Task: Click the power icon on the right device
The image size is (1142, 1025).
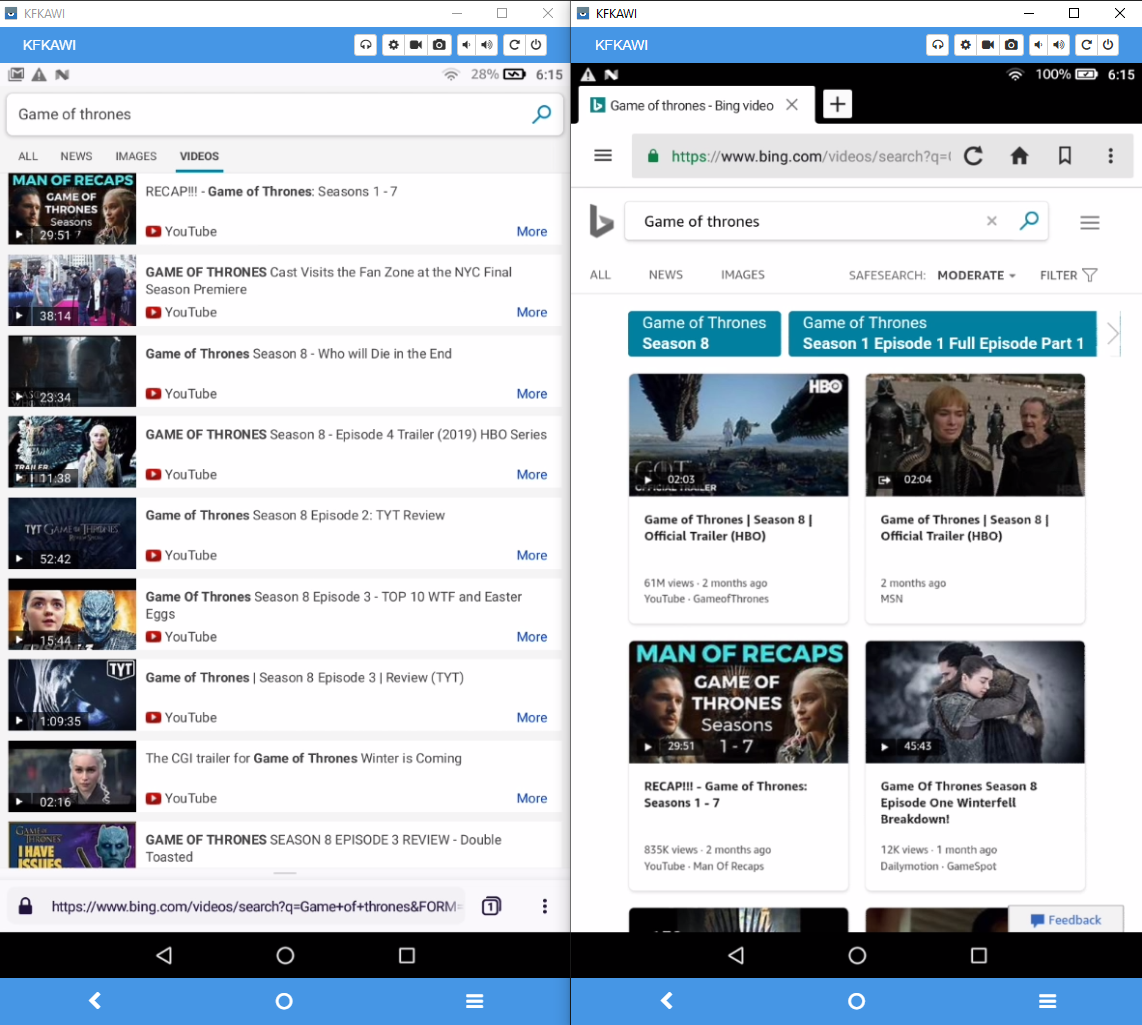Action: click(1108, 44)
